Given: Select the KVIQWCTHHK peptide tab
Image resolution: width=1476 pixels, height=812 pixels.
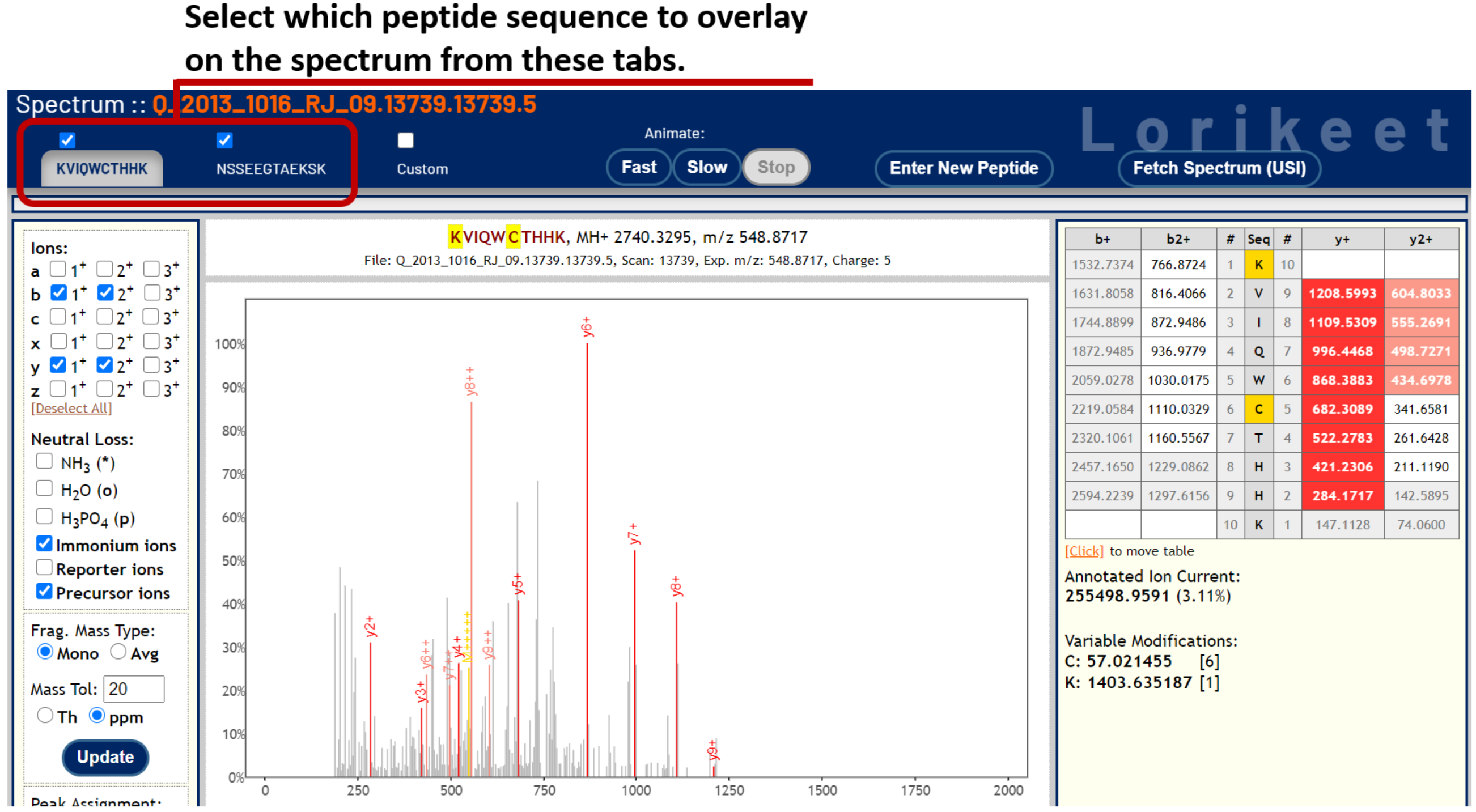Looking at the screenshot, I should coord(101,169).
